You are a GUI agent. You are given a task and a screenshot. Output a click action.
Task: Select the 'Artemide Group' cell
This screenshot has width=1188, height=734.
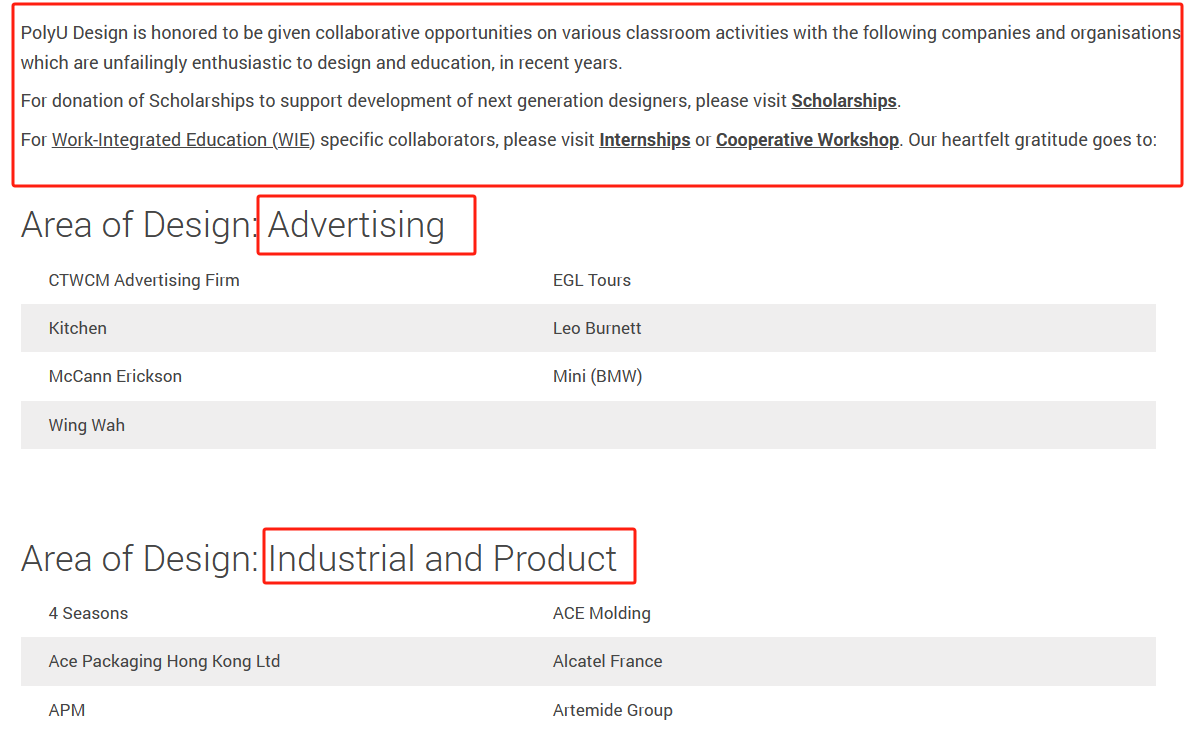pos(613,711)
